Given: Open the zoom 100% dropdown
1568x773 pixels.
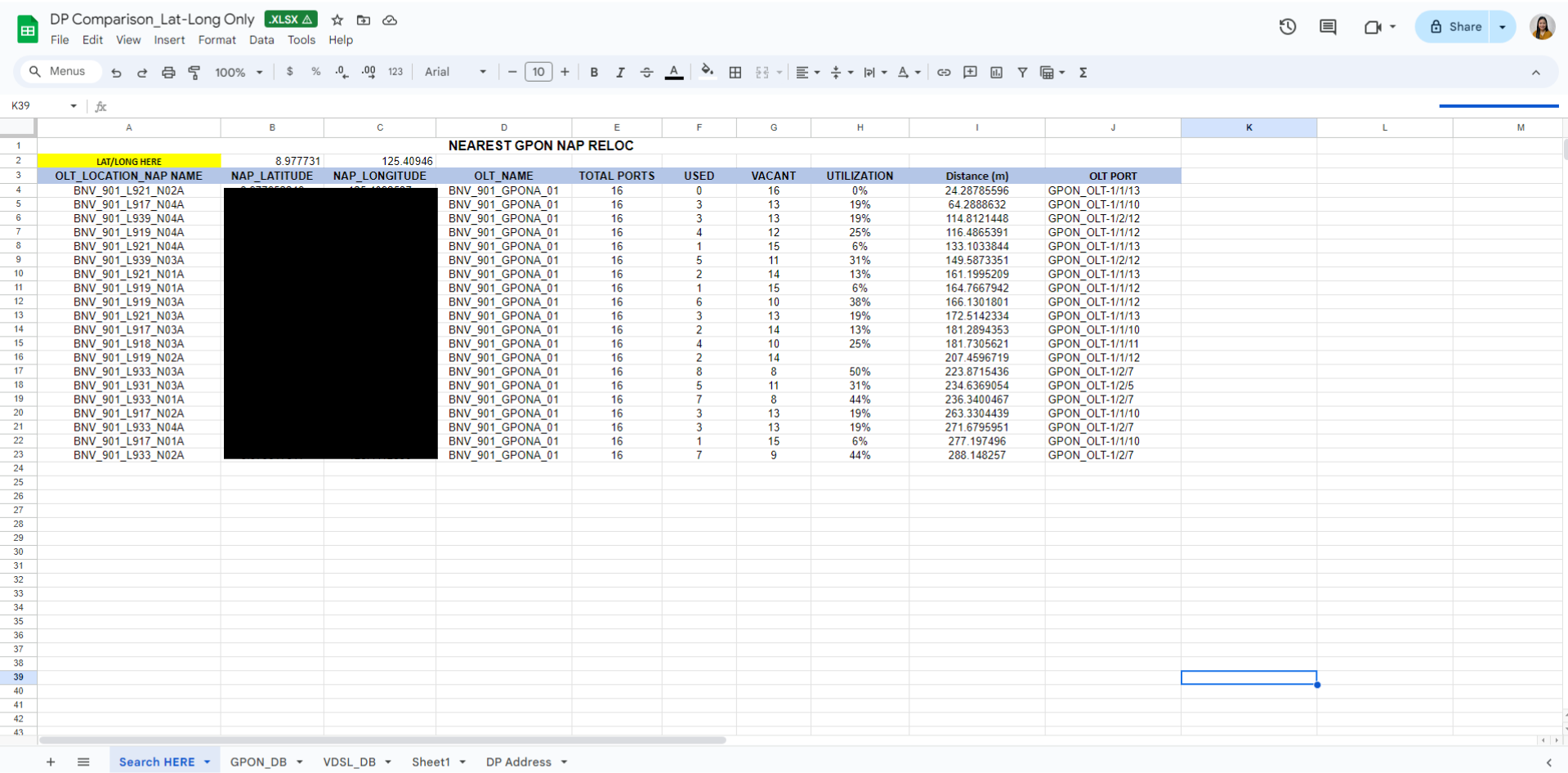Looking at the screenshot, I should (239, 73).
